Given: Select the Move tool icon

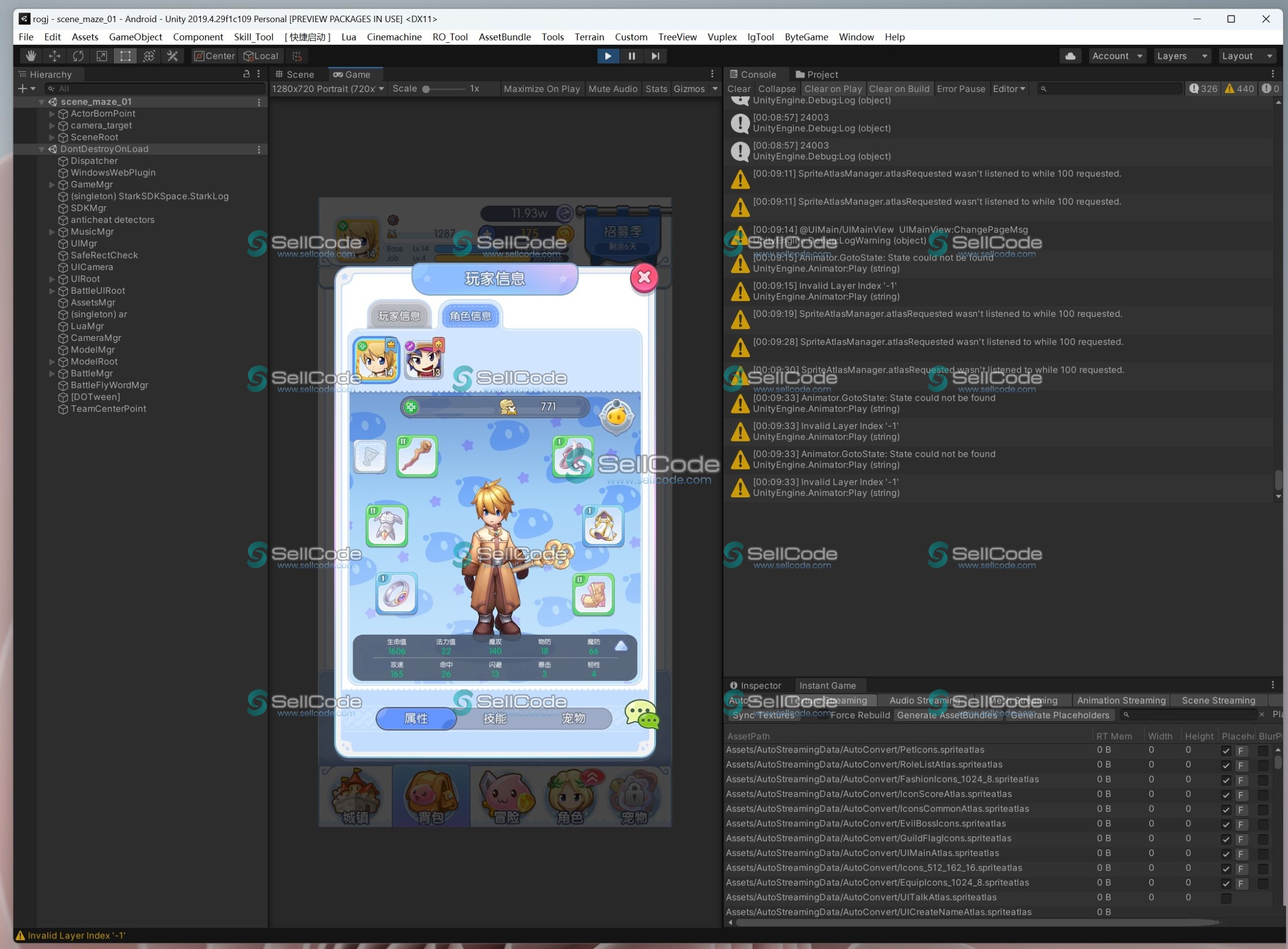Looking at the screenshot, I should [54, 56].
